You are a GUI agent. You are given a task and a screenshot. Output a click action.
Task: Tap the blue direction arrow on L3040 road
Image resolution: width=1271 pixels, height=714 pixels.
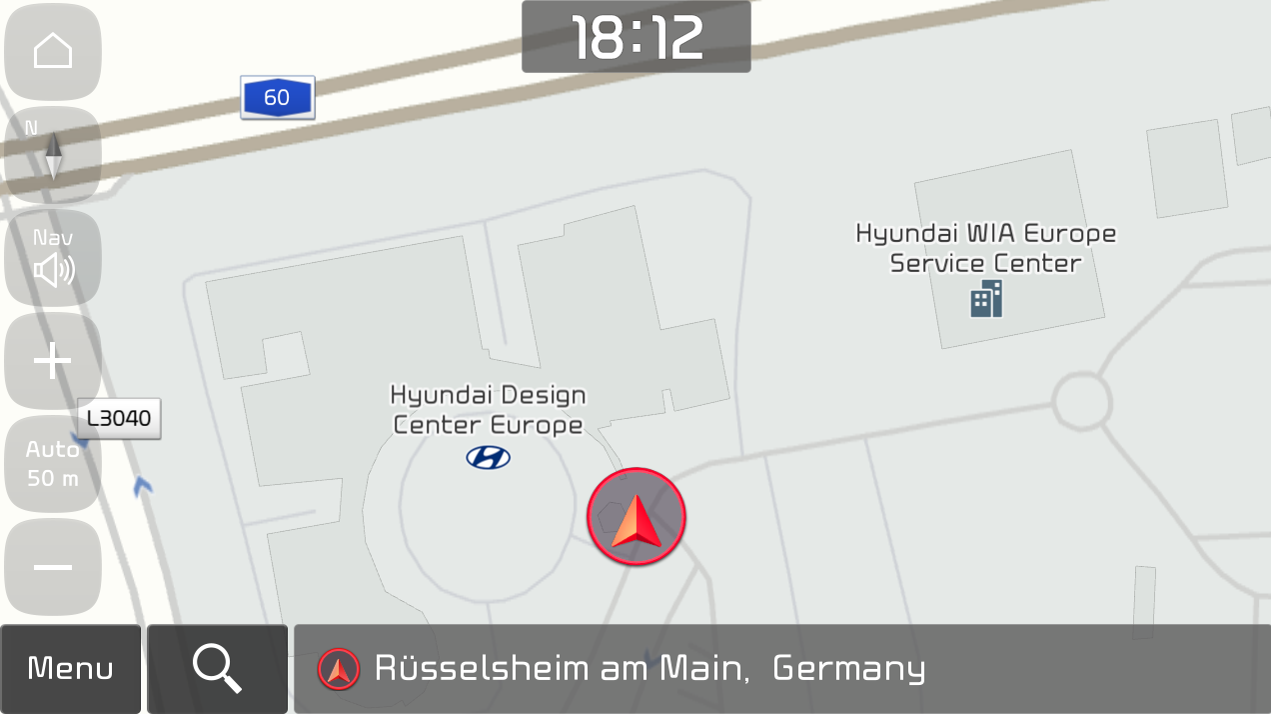(143, 486)
